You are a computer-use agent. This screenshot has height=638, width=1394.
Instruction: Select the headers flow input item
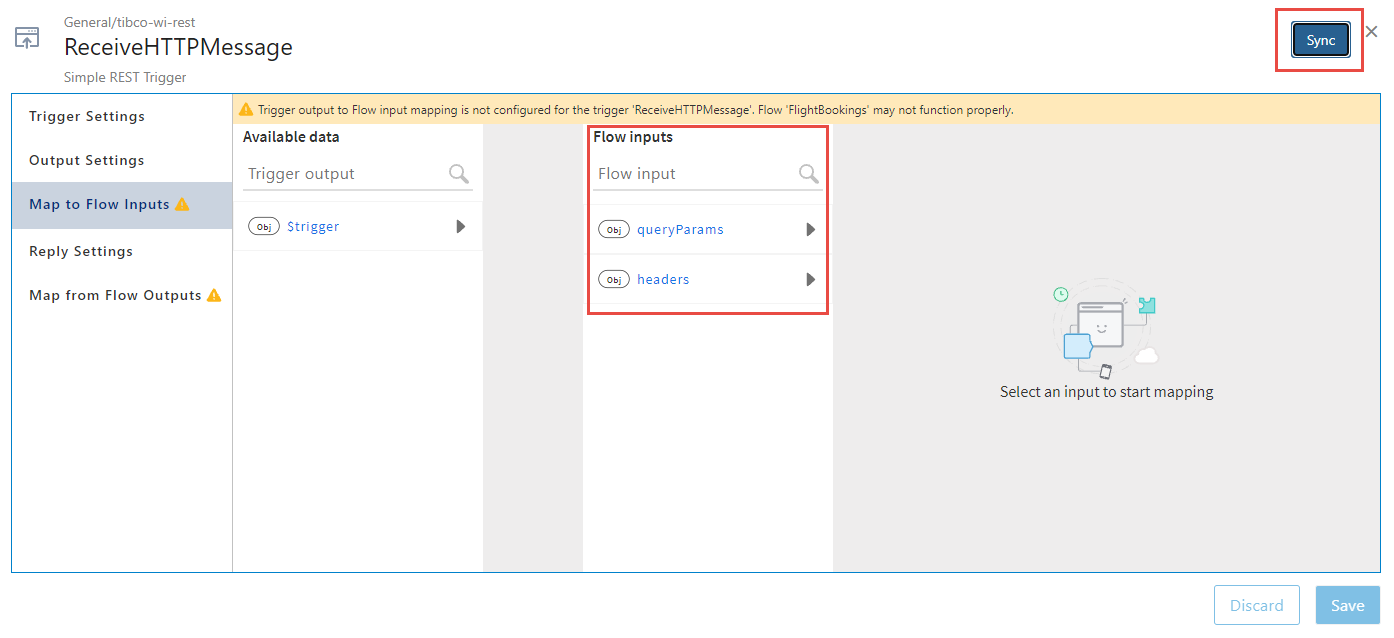coord(663,280)
